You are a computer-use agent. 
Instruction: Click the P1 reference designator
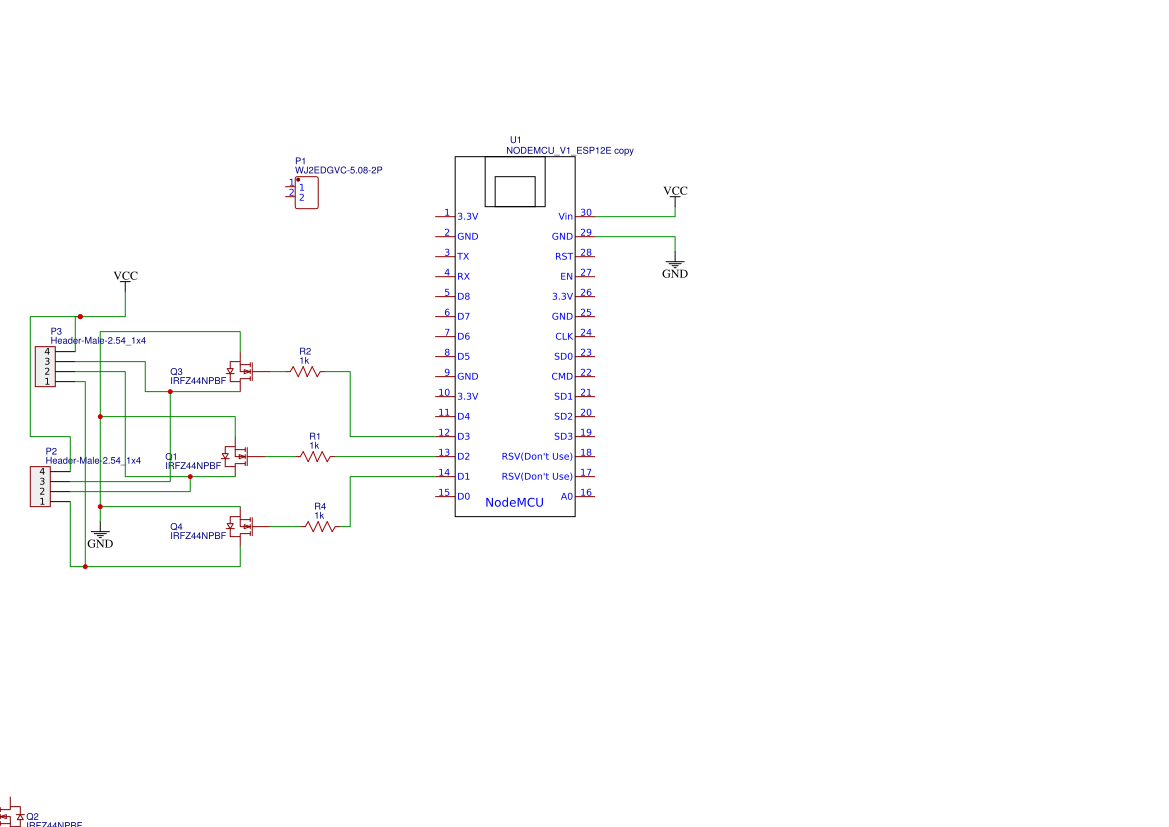click(300, 160)
